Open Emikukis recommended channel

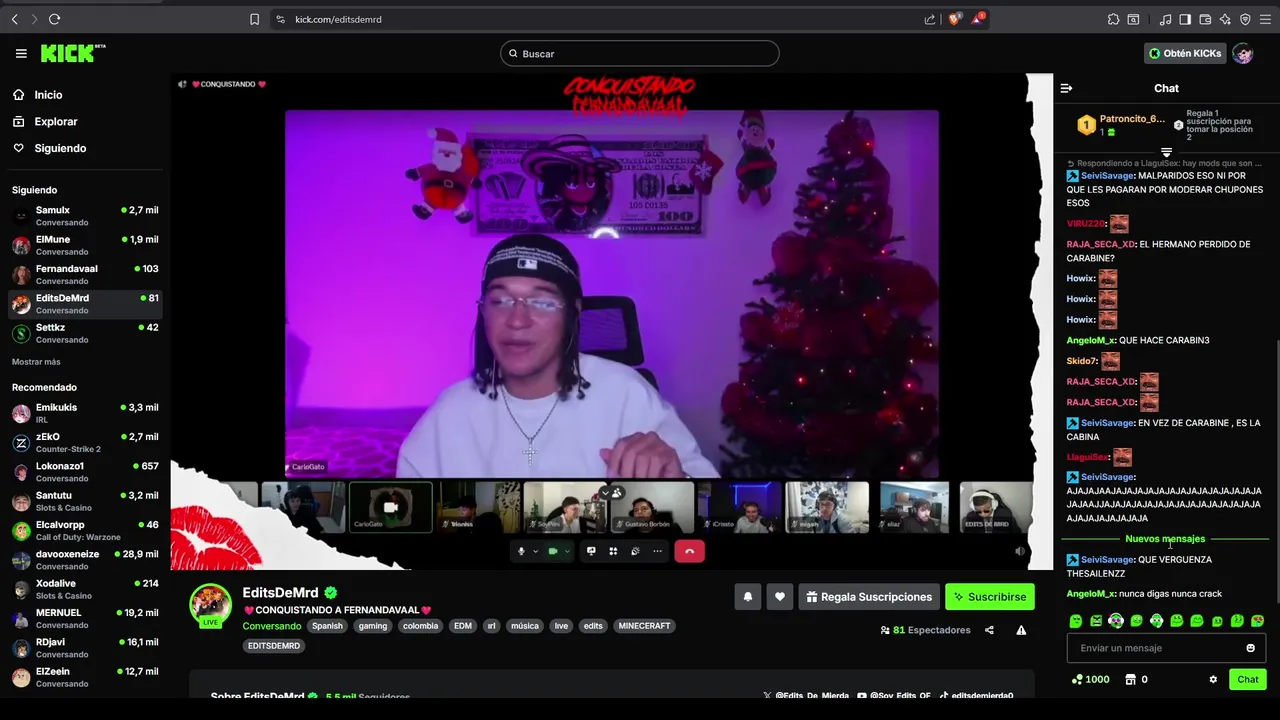pyautogui.click(x=85, y=413)
